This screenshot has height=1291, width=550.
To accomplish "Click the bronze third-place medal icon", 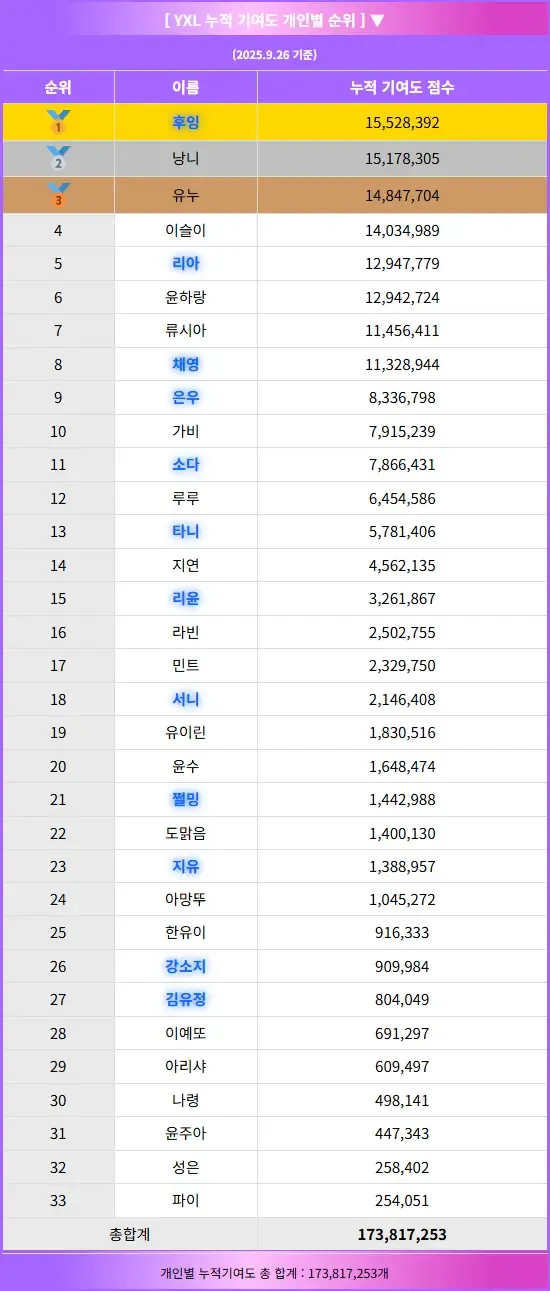I will [x=58, y=195].
